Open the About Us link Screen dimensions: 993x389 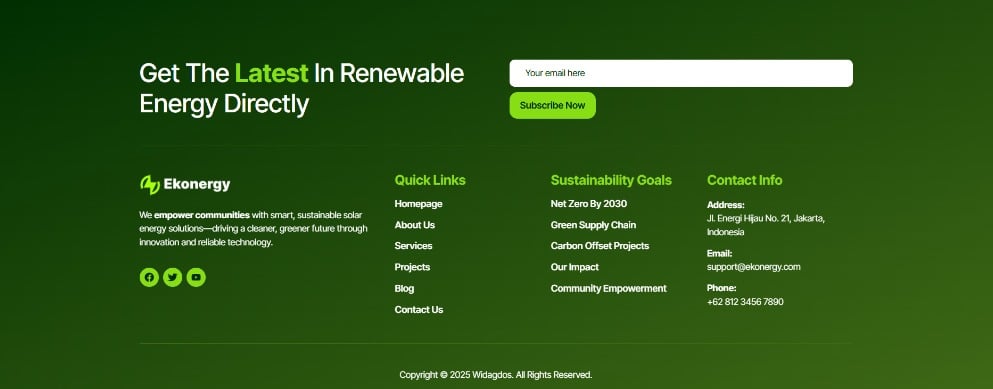(415, 225)
